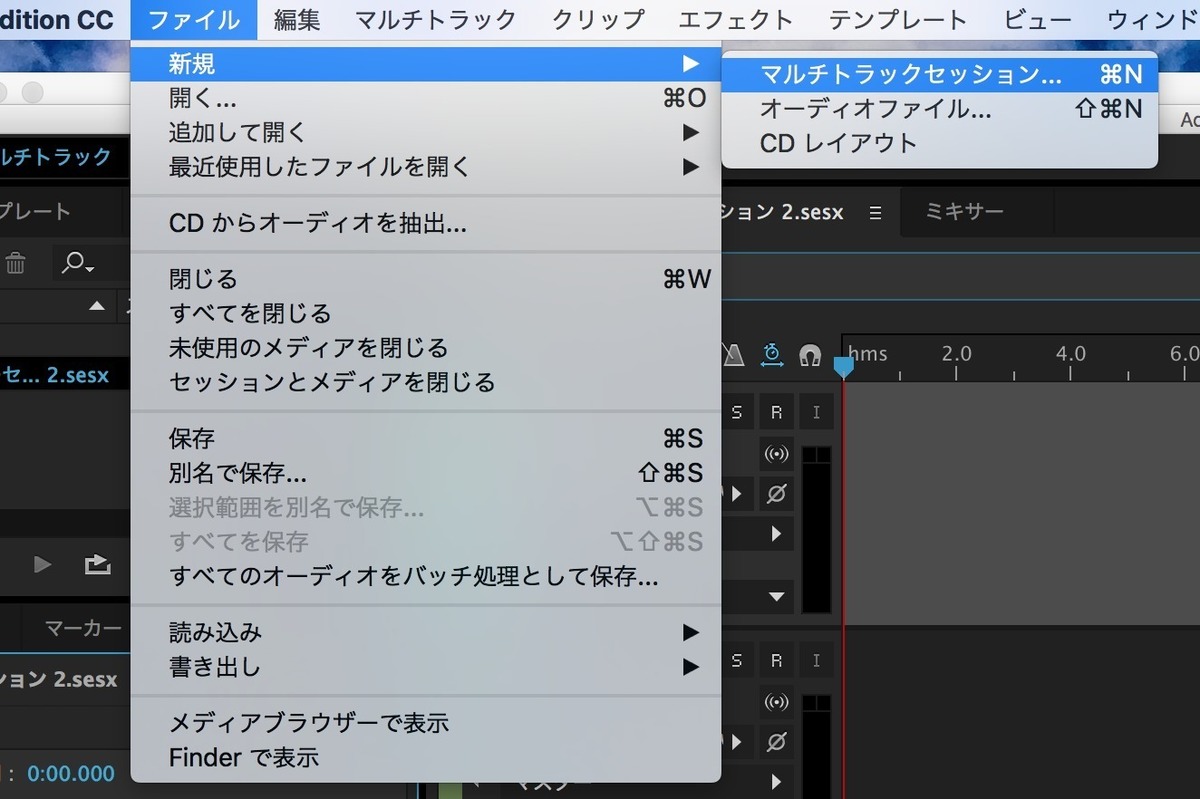Screen dimensions: 1200x799
Task: Click the playback preview icon in files panel
Action: click(41, 565)
